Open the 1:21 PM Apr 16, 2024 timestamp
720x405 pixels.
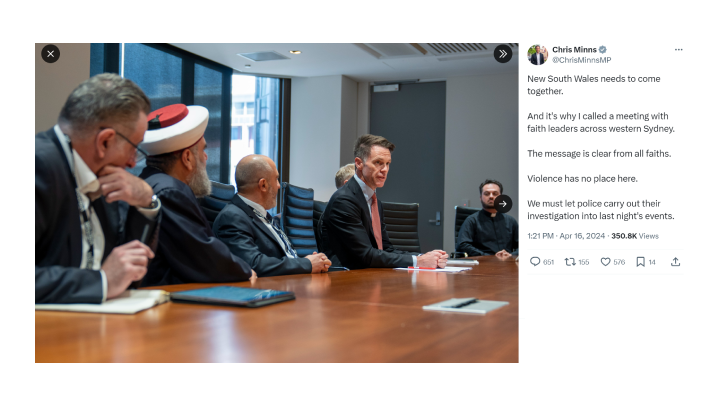566,236
